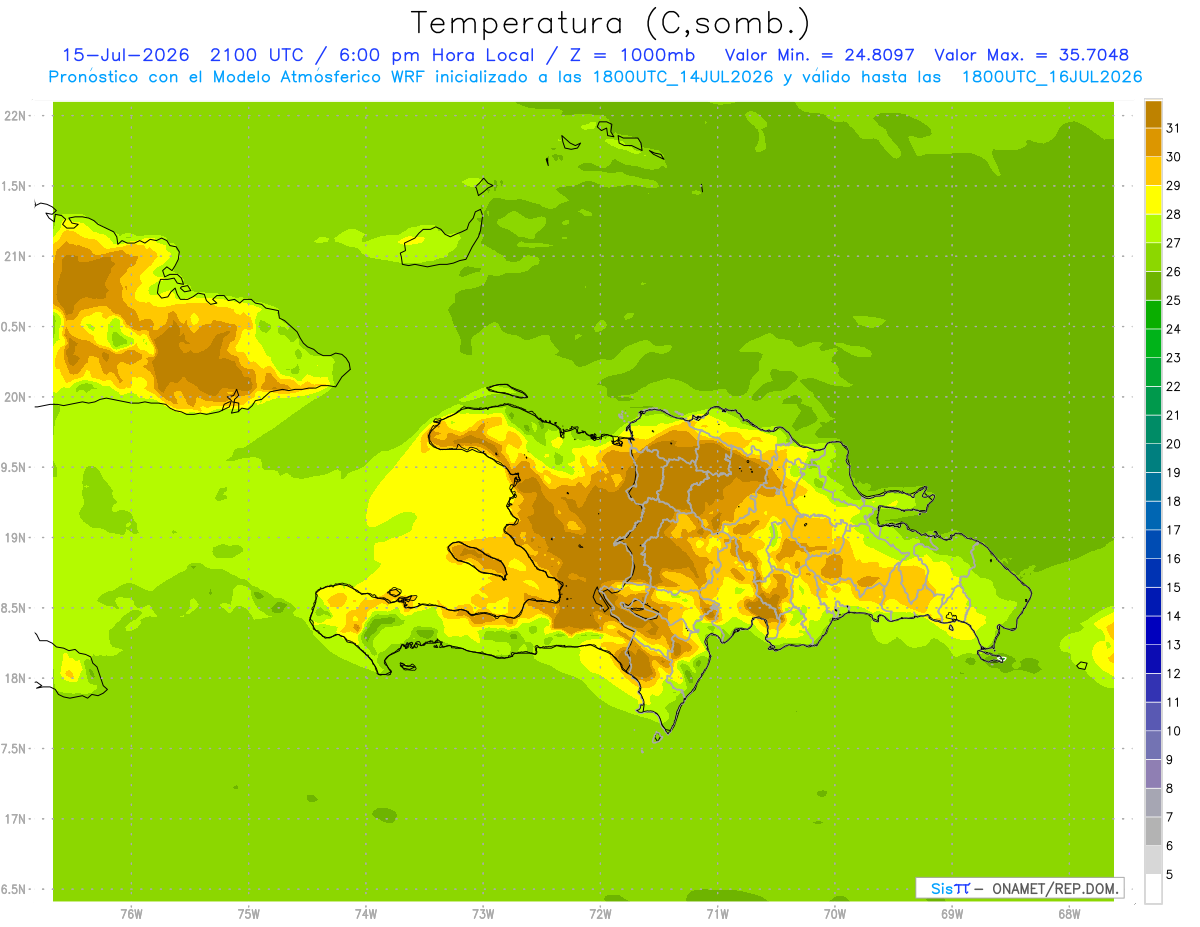Image resolution: width=1200 pixels, height=927 pixels.
Task: Click the white legend swatch below 5
Action: point(1153,889)
